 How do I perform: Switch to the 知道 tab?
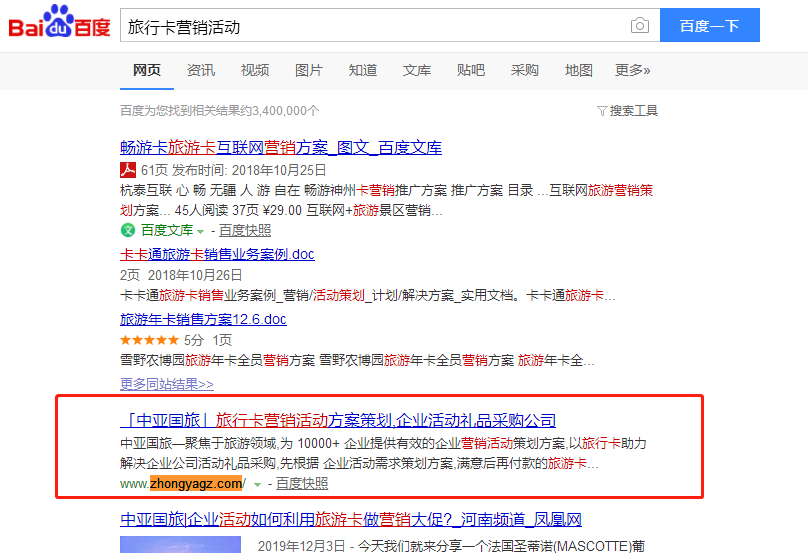(x=363, y=70)
